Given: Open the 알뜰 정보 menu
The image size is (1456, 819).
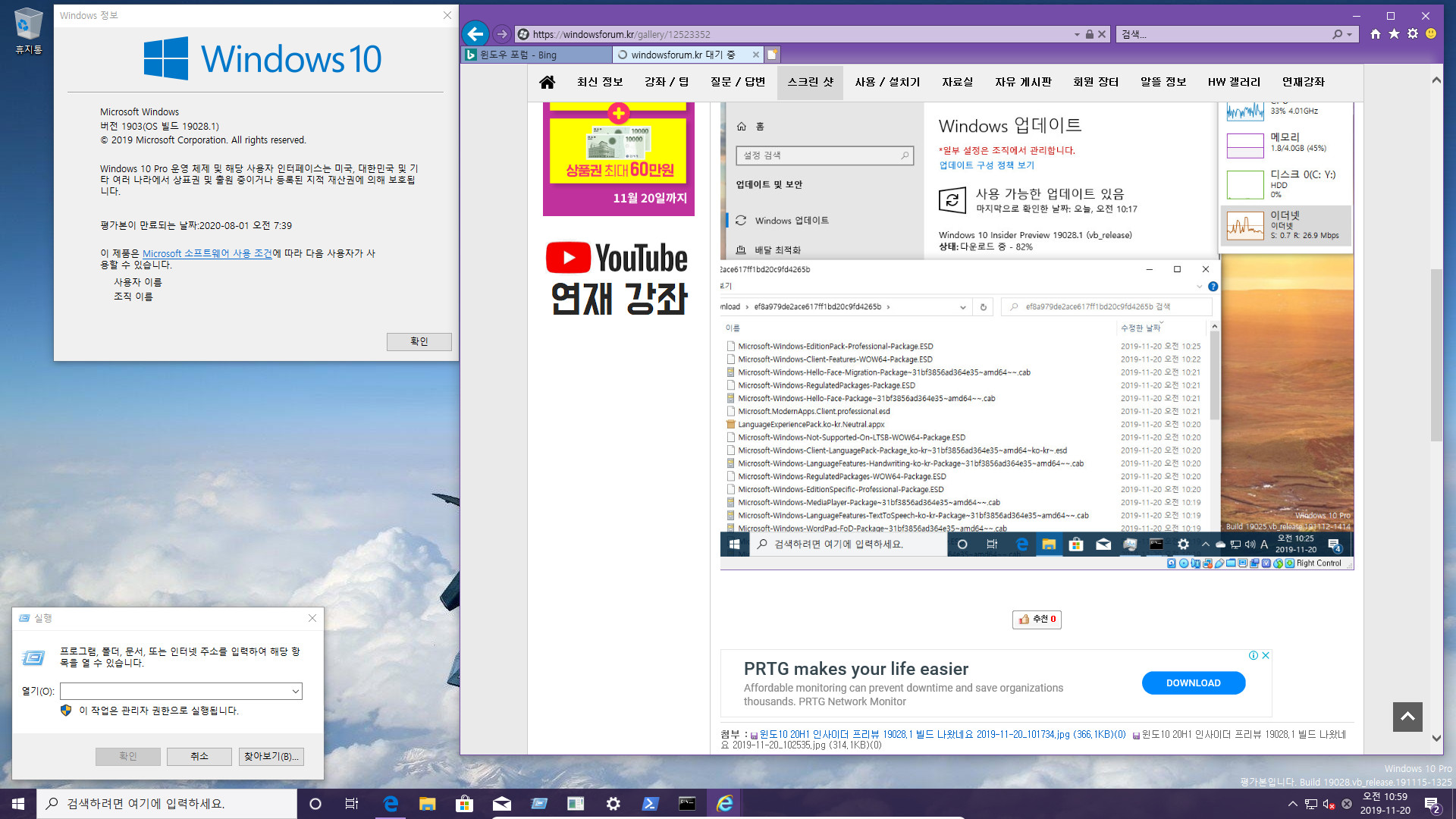Looking at the screenshot, I should pyautogui.click(x=1163, y=82).
